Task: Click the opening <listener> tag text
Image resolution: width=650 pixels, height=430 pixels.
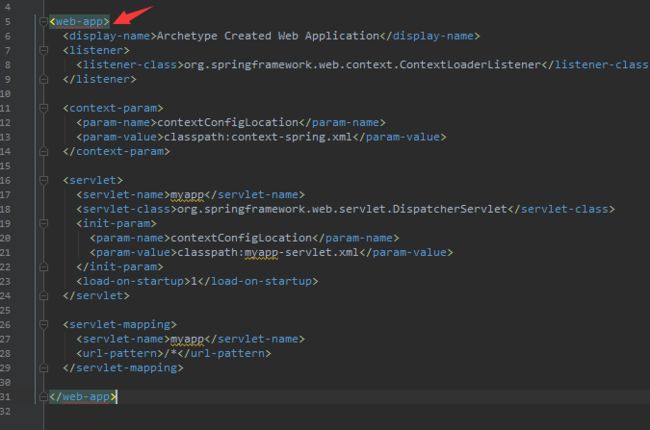Action: pos(96,51)
